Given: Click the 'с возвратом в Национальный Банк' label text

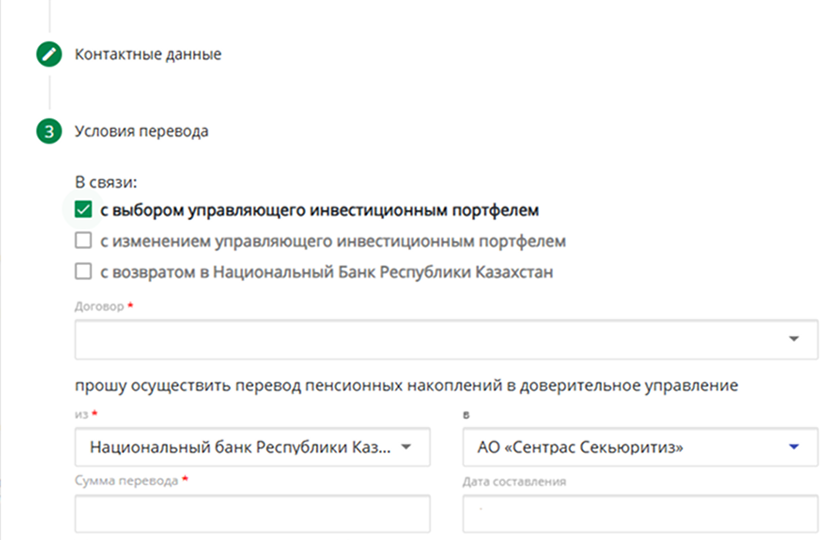Looking at the screenshot, I should click(327, 271).
